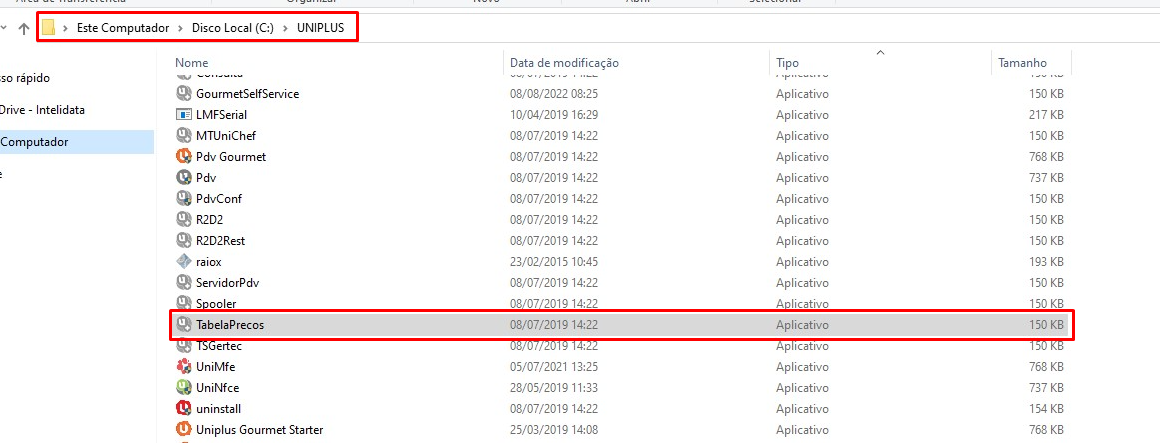Click the Uniplus Gourmet Starter icon
This screenshot has width=1160, height=443.
point(183,429)
